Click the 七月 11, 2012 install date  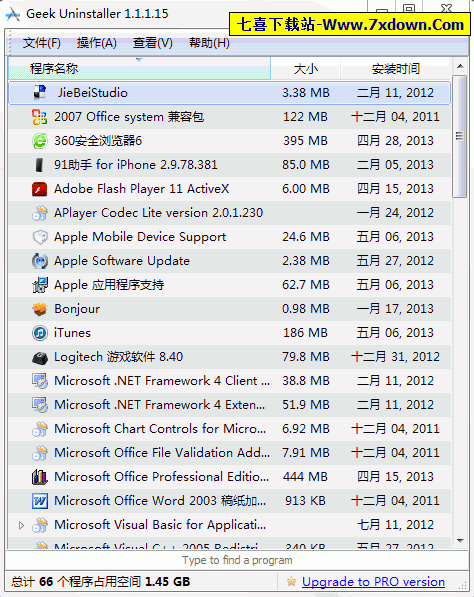395,524
